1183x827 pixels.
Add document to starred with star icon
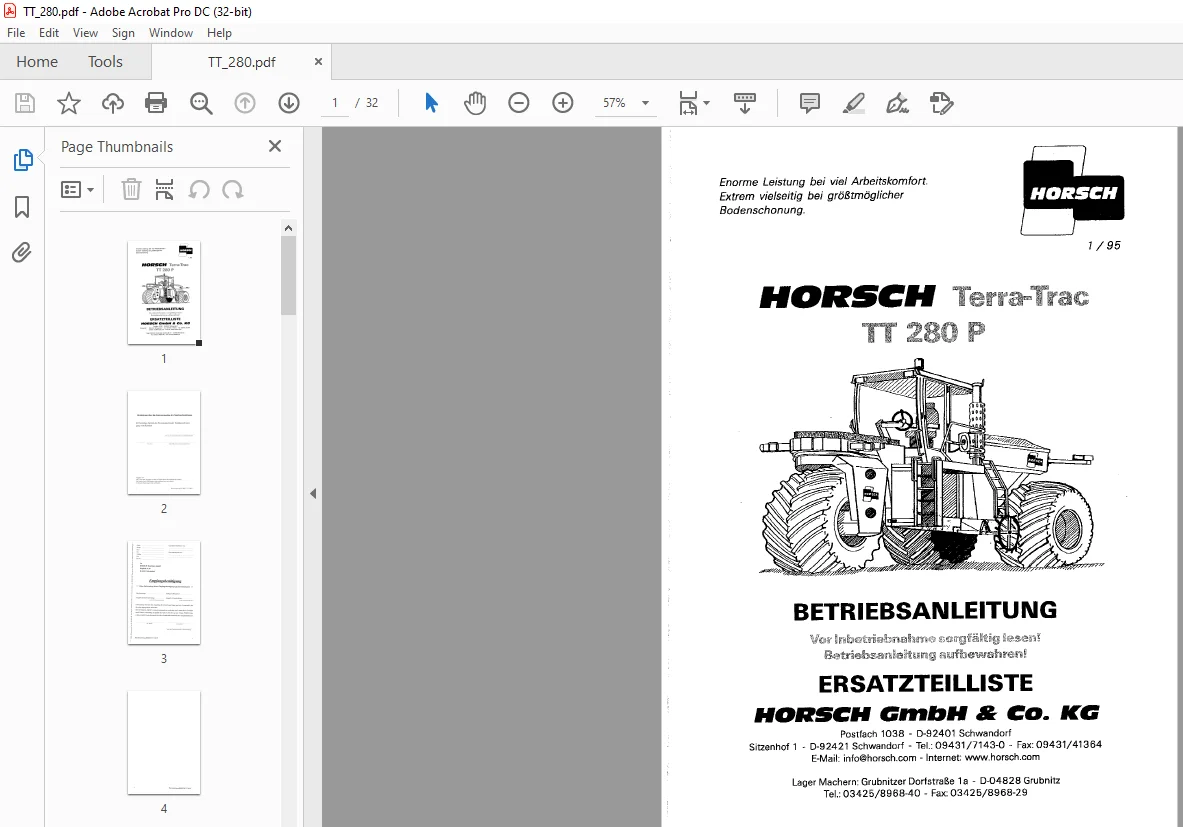coord(69,103)
